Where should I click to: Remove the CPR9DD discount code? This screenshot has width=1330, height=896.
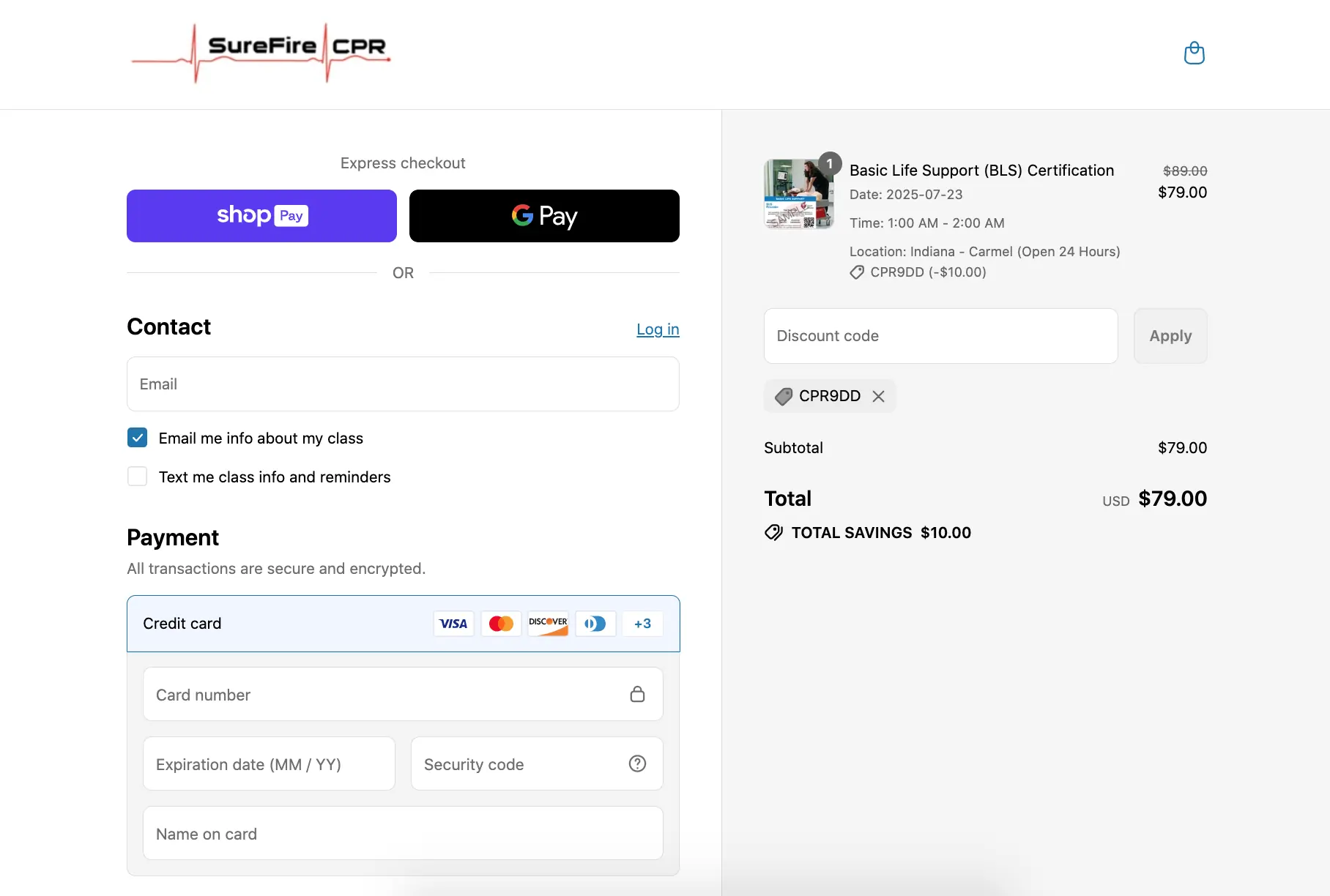(x=878, y=396)
